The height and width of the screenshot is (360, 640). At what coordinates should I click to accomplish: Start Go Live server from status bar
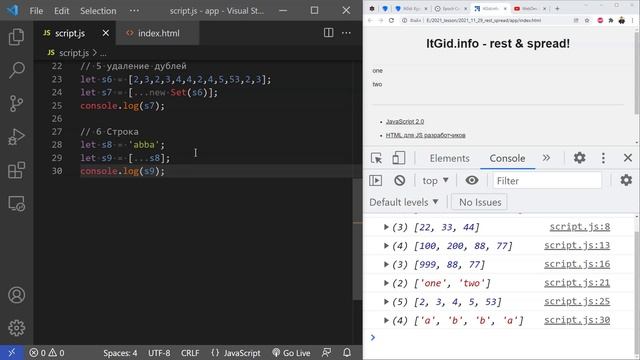291,353
